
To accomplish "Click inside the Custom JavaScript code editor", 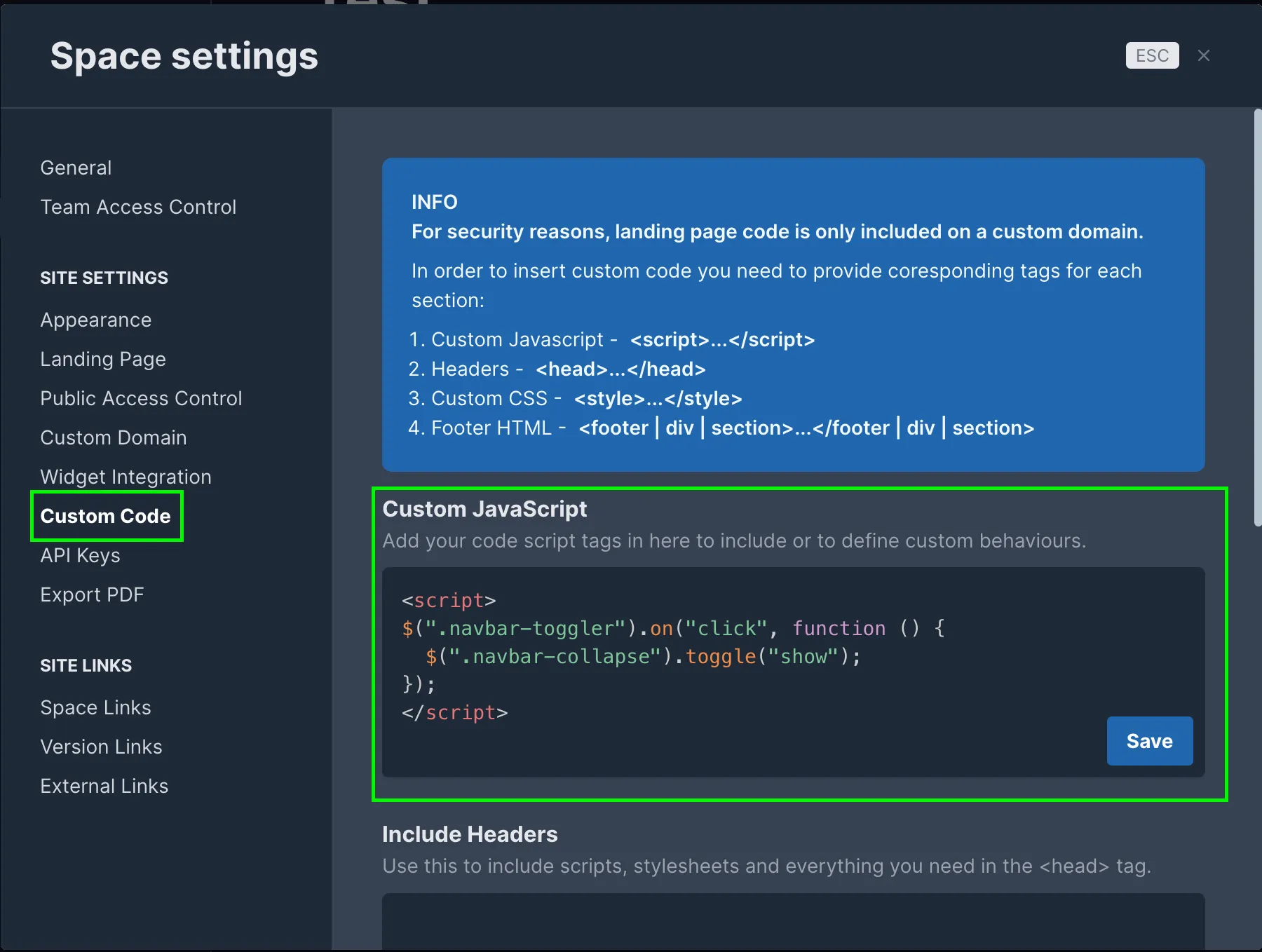I will [x=793, y=672].
